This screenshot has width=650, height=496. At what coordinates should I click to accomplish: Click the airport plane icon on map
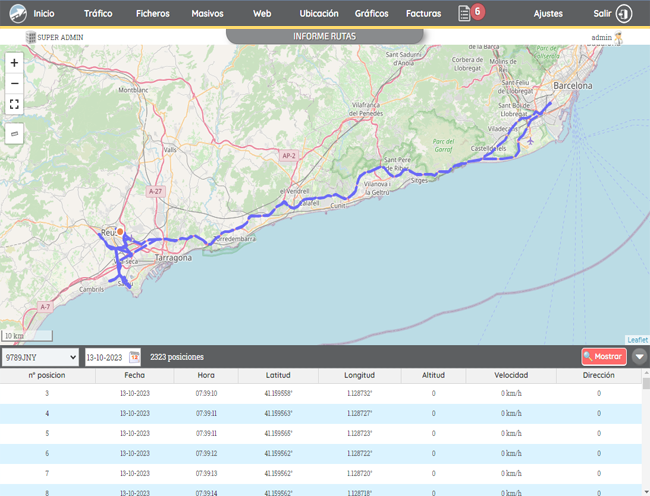[x=530, y=141]
